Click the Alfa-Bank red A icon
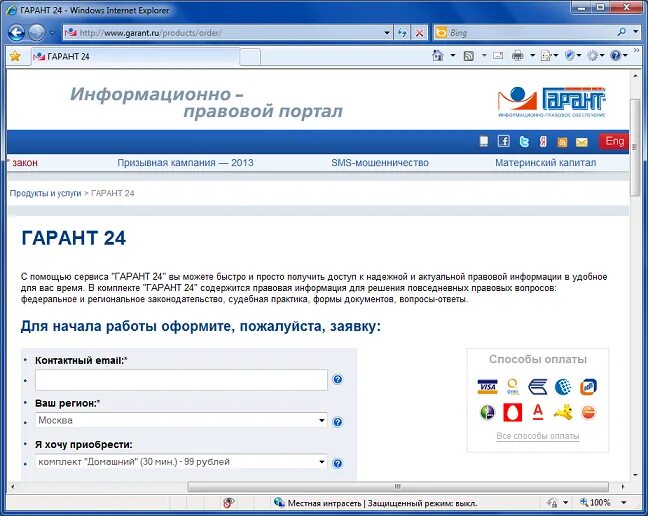Screen dimensions: 648x516 pos(538,412)
